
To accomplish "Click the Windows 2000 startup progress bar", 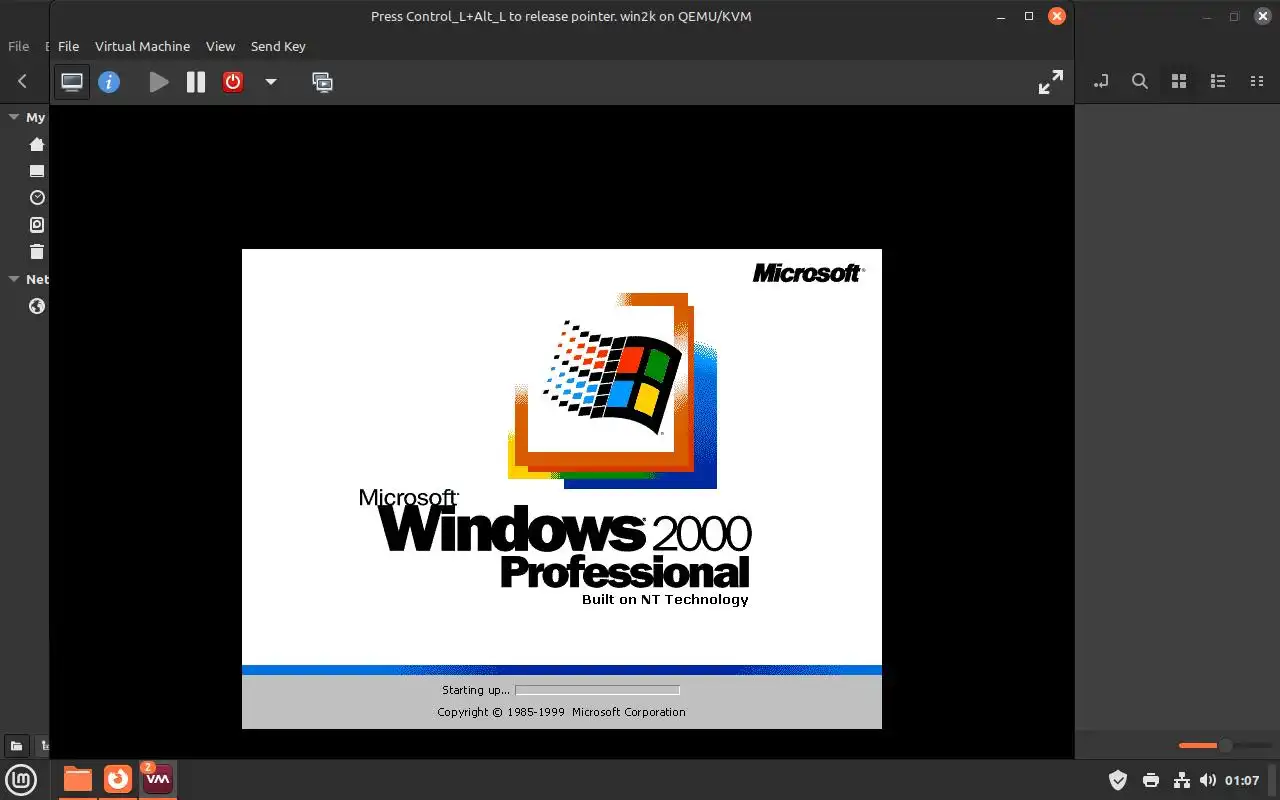I will 597,690.
